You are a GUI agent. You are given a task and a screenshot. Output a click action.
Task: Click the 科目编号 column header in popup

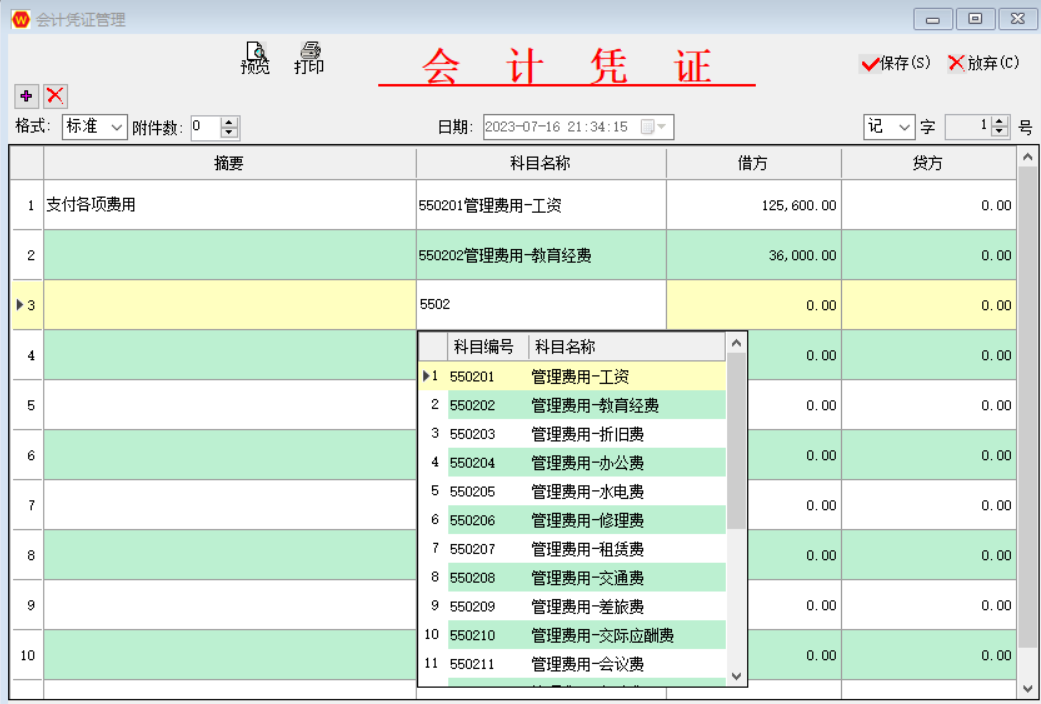coord(484,347)
